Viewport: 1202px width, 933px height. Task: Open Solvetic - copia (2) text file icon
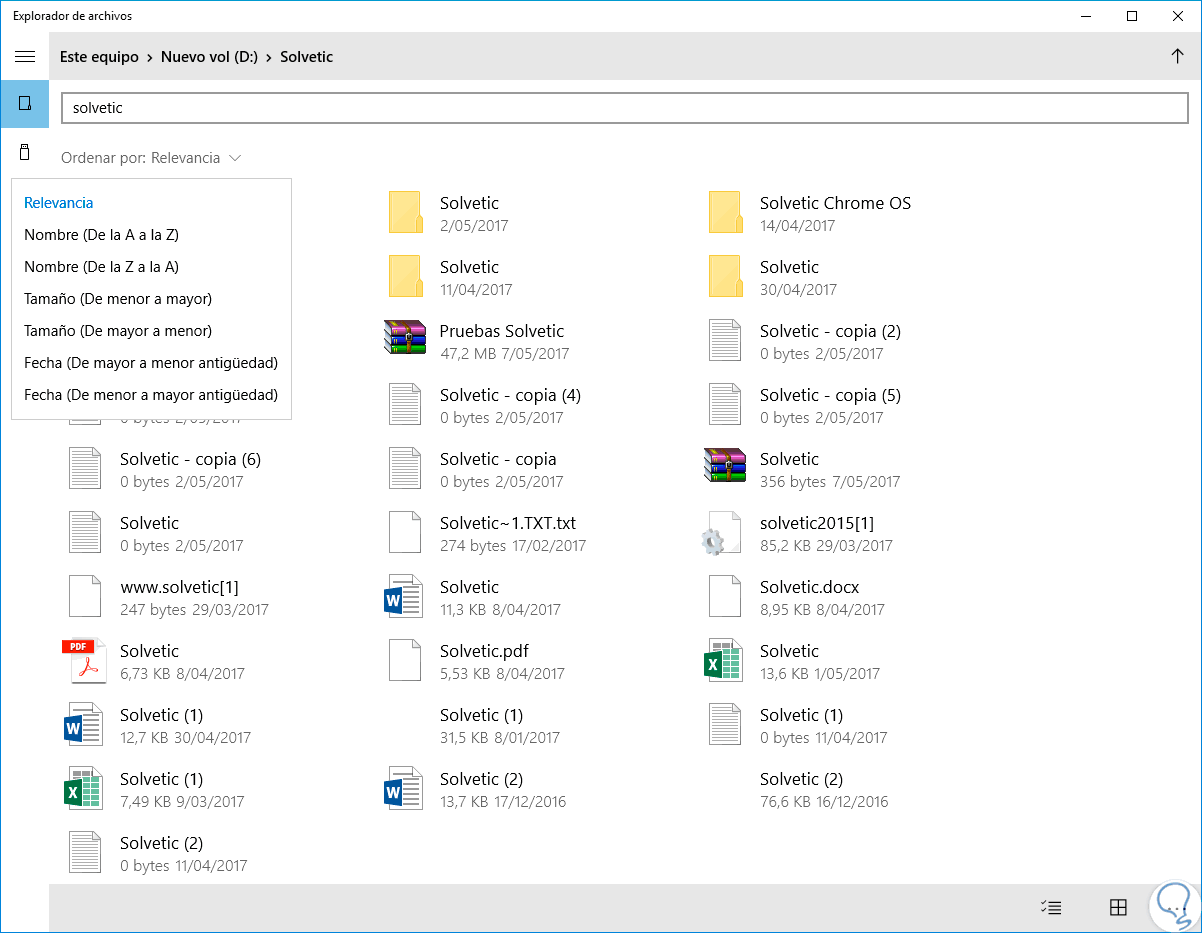pos(724,341)
